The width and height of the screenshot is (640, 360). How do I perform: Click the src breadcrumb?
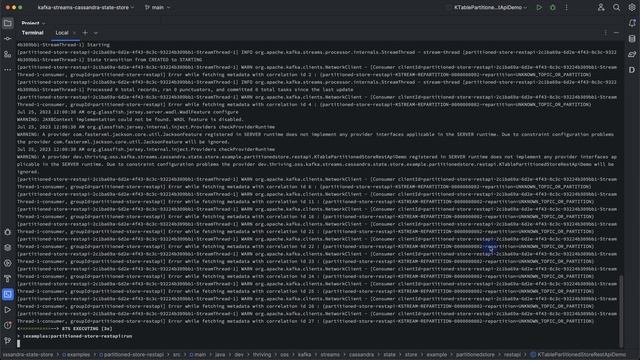176,355
